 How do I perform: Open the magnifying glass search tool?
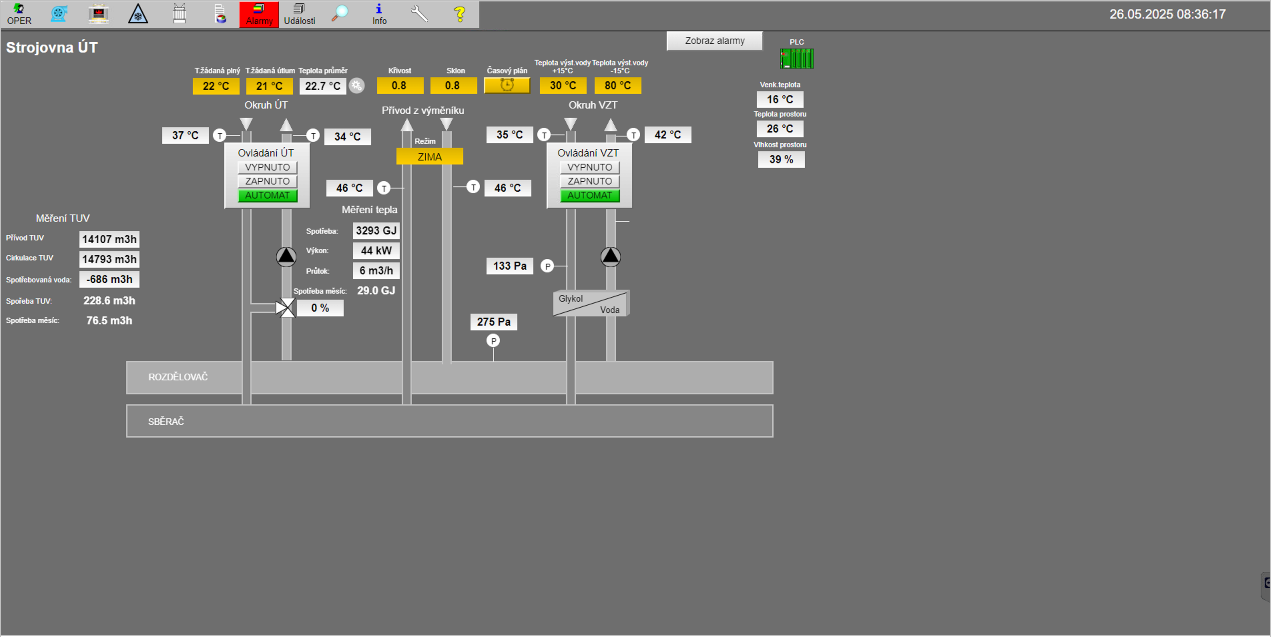(341, 13)
